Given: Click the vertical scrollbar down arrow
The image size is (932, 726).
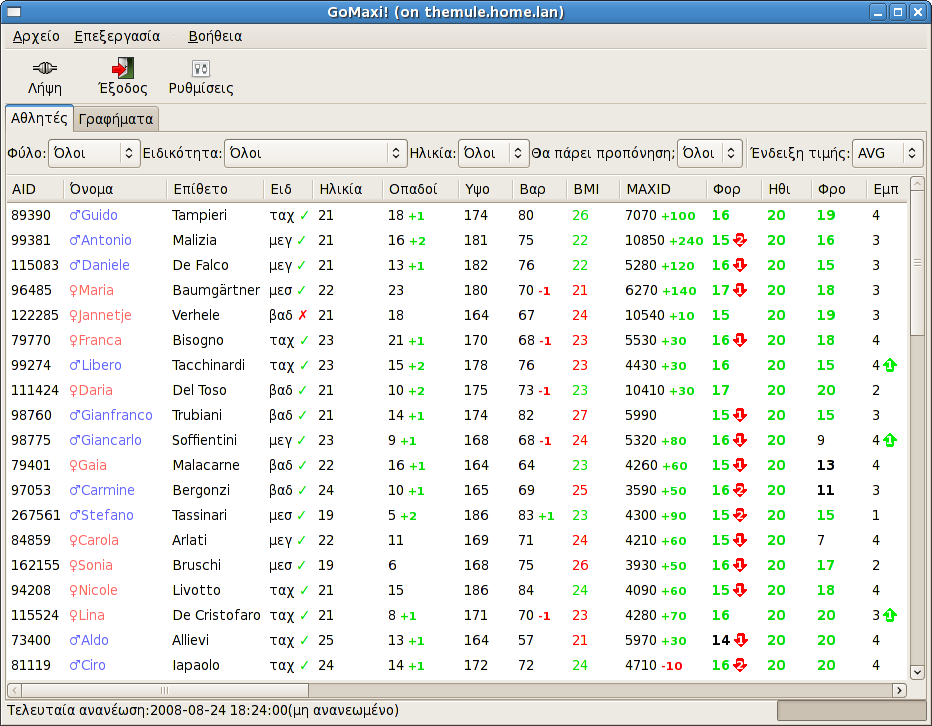Looking at the screenshot, I should coord(917,672).
